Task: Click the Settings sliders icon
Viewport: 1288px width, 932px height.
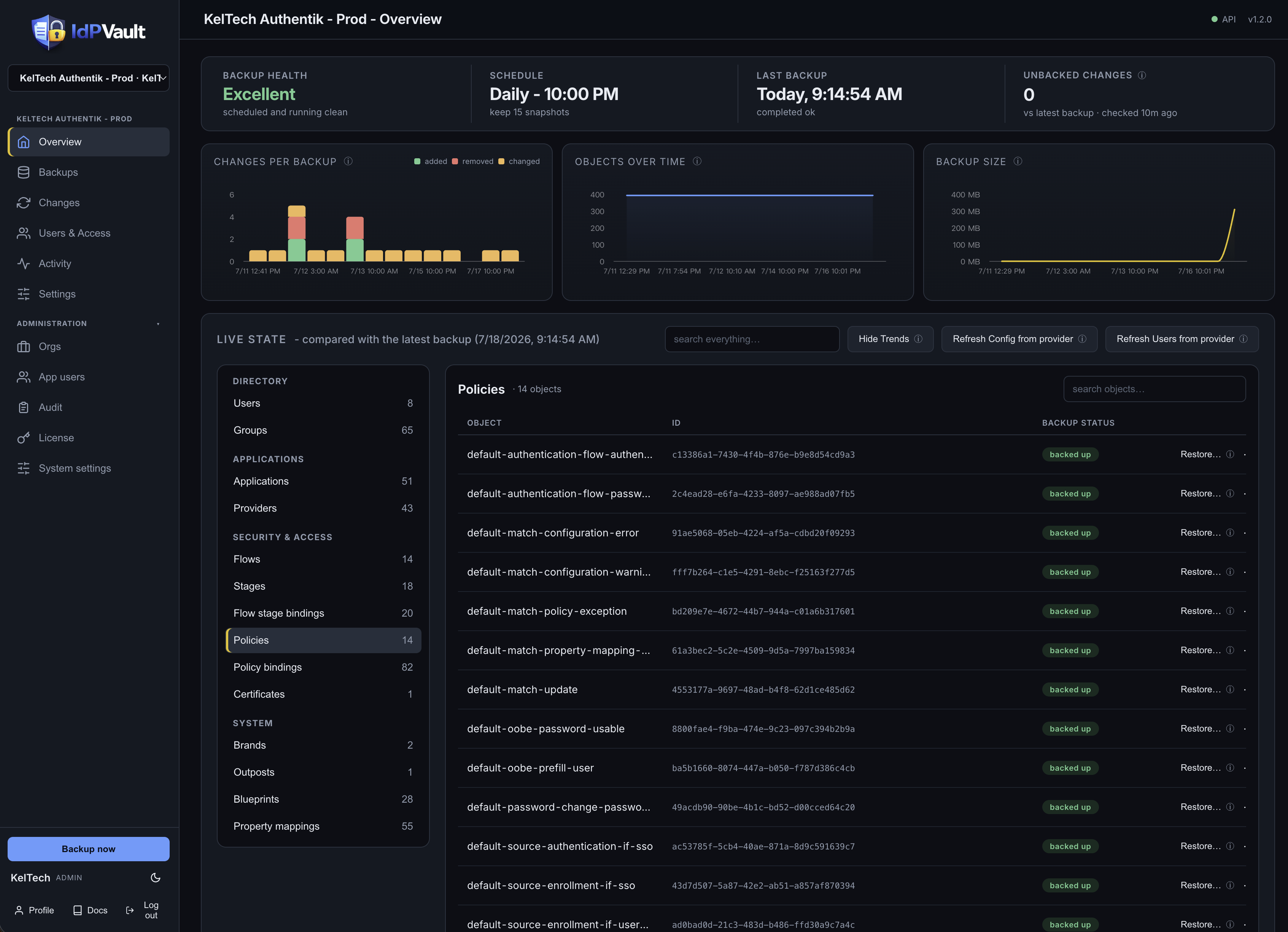Action: pyautogui.click(x=23, y=294)
